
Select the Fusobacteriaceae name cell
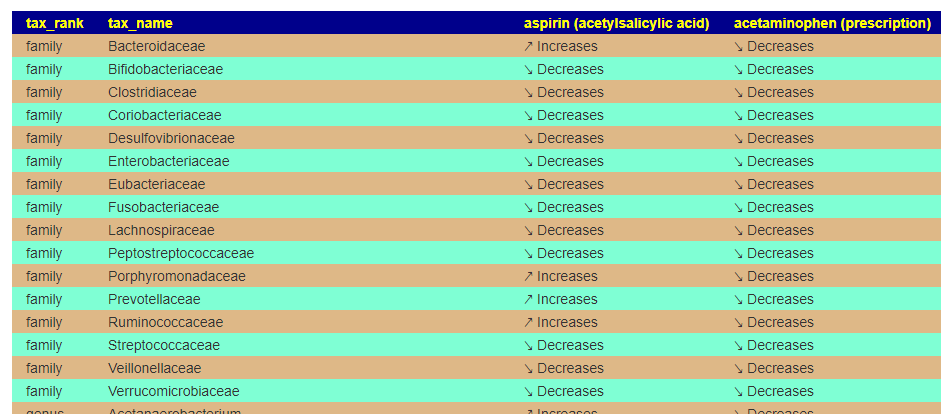point(164,207)
